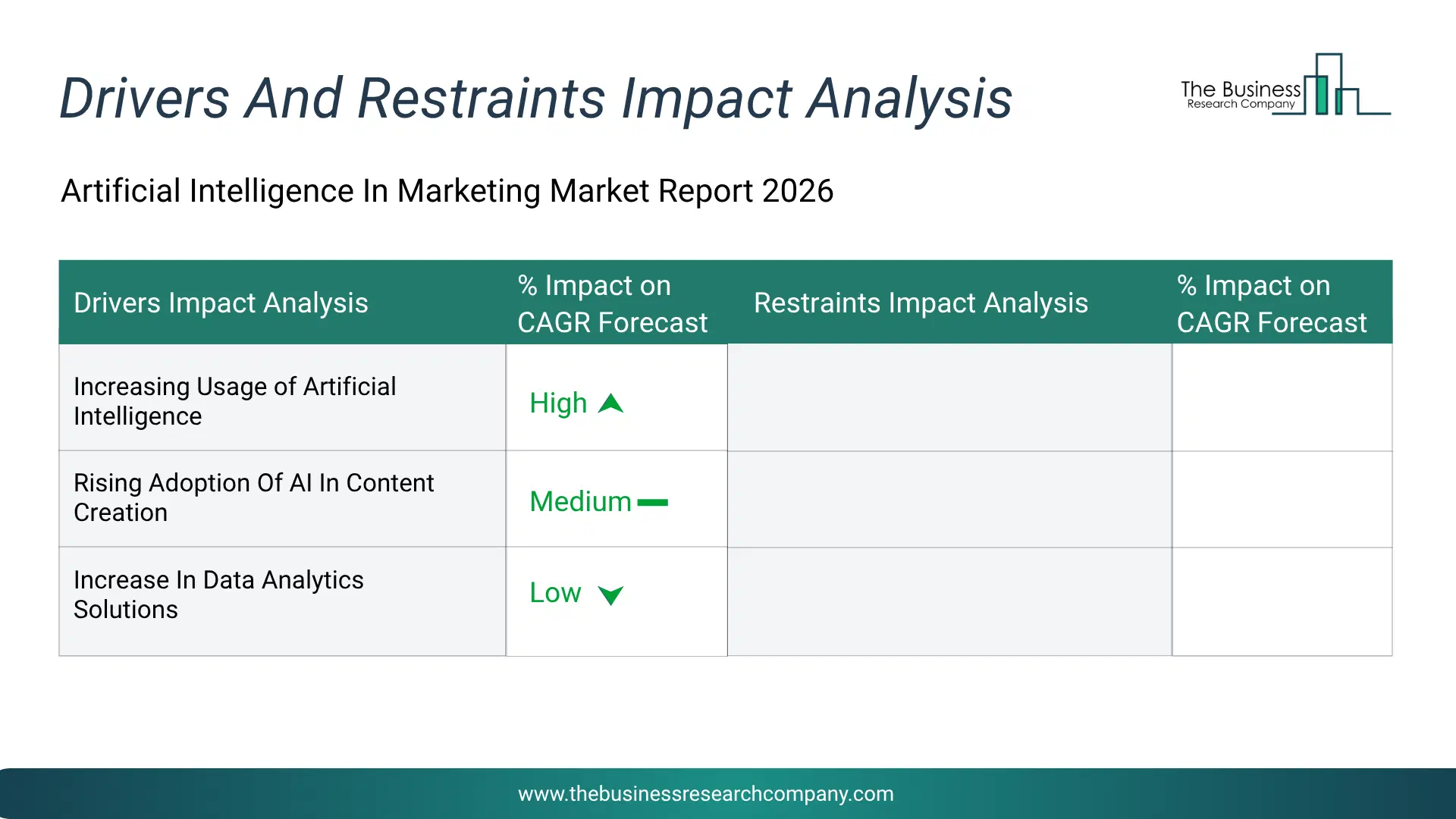Select the title Drivers And Restraints Impact Analysis
Viewport: 1456px width, 819px height.
[x=535, y=99]
